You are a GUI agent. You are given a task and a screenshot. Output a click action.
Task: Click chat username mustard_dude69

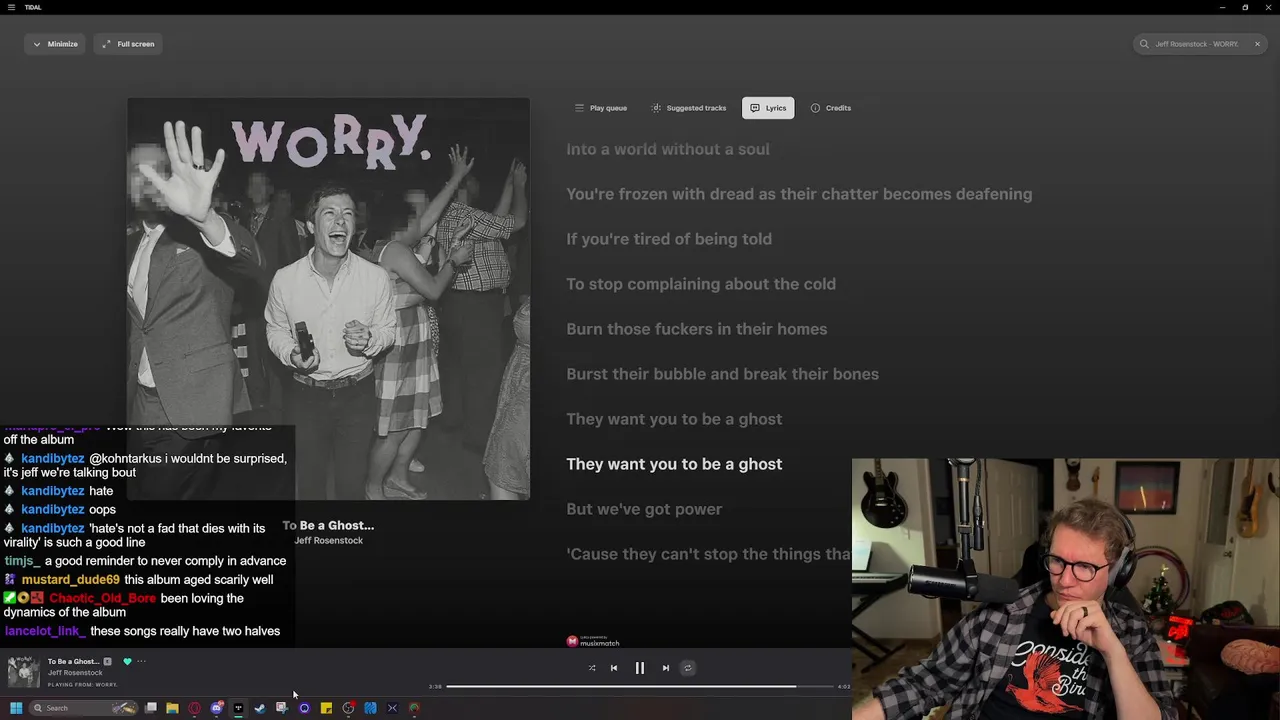pyautogui.click(x=70, y=580)
